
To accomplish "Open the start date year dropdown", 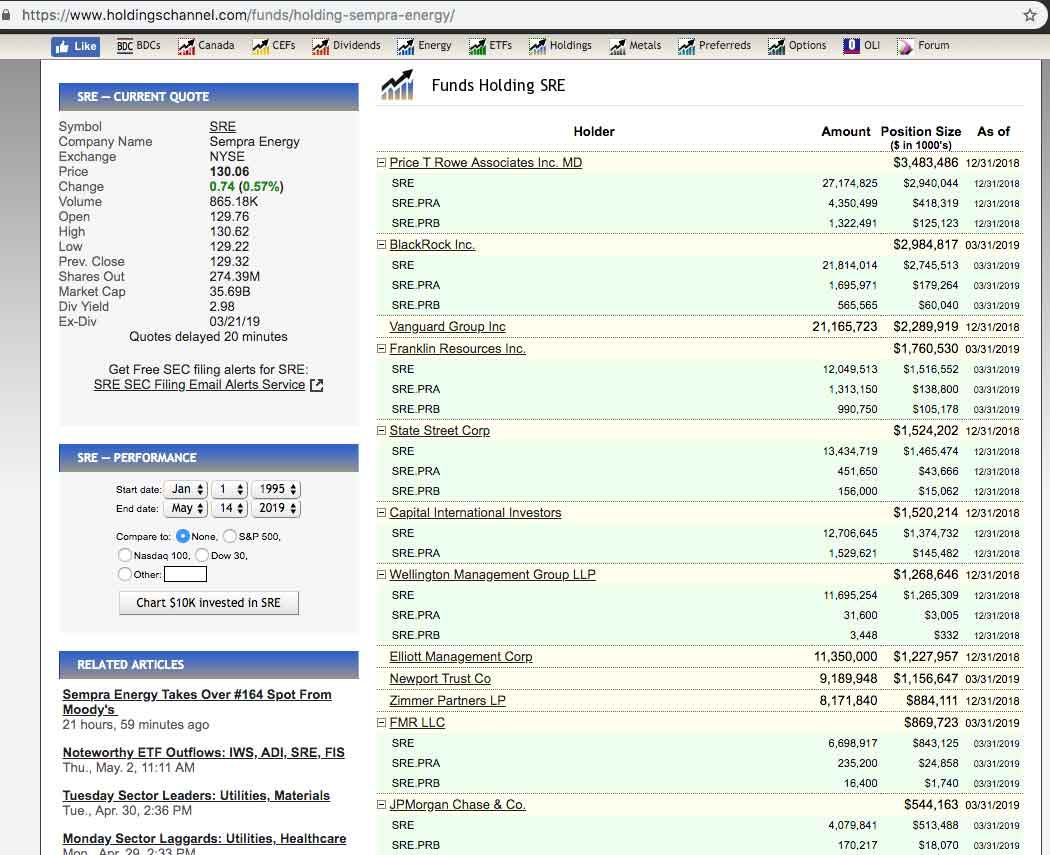I will point(277,489).
